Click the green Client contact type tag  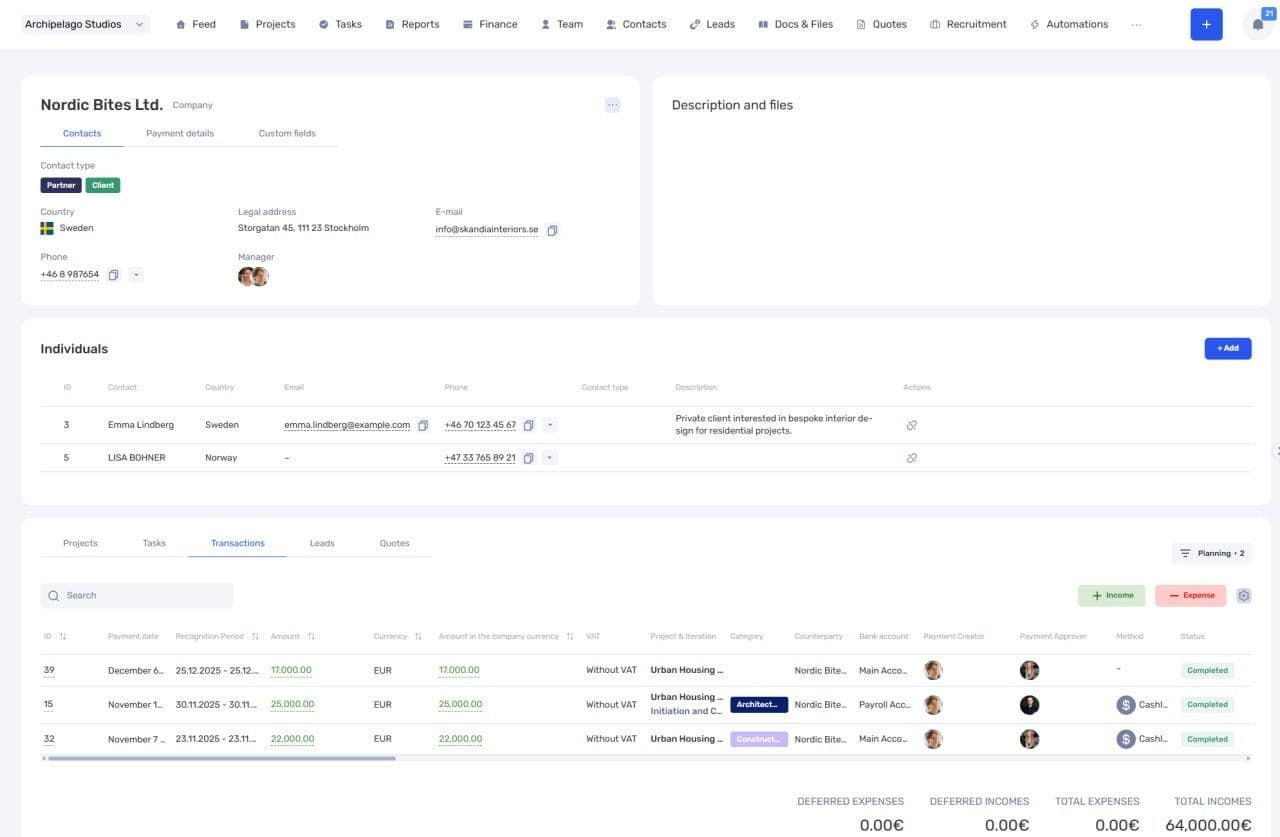point(103,185)
